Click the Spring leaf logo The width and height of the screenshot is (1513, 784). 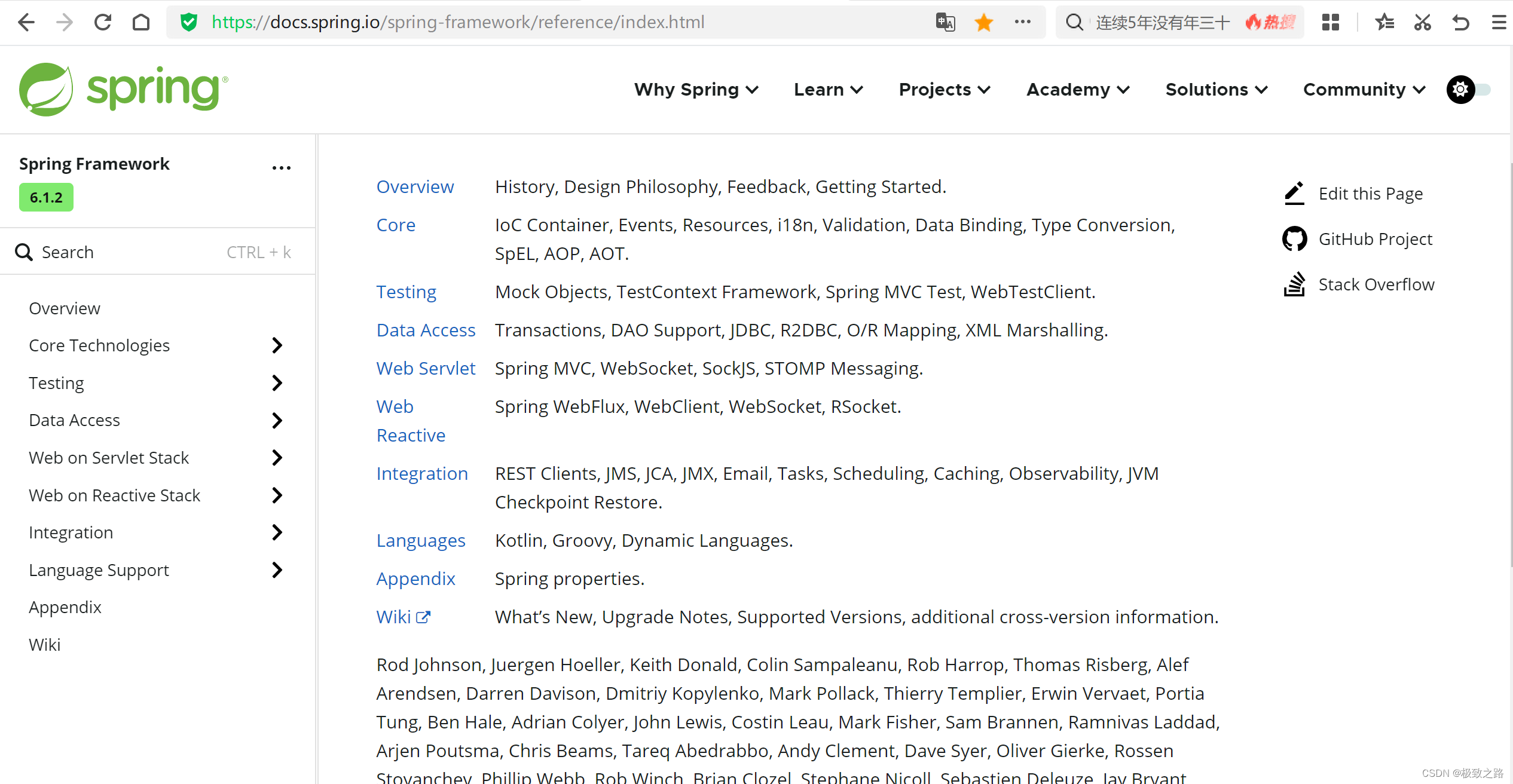pyautogui.click(x=46, y=90)
